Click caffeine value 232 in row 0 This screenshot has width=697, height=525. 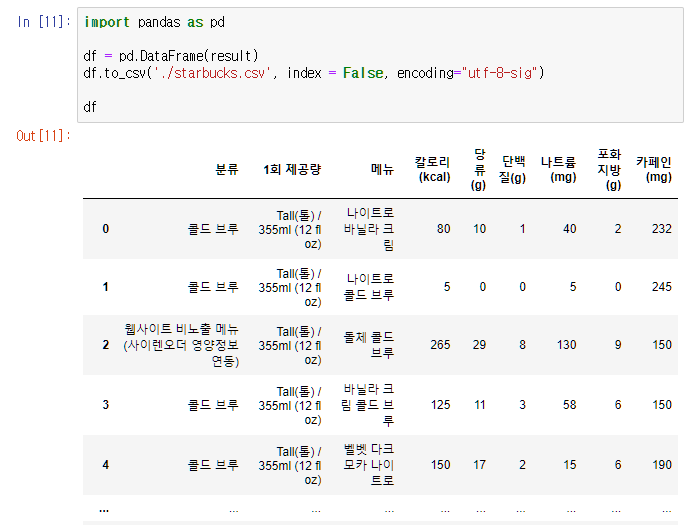click(x=662, y=229)
